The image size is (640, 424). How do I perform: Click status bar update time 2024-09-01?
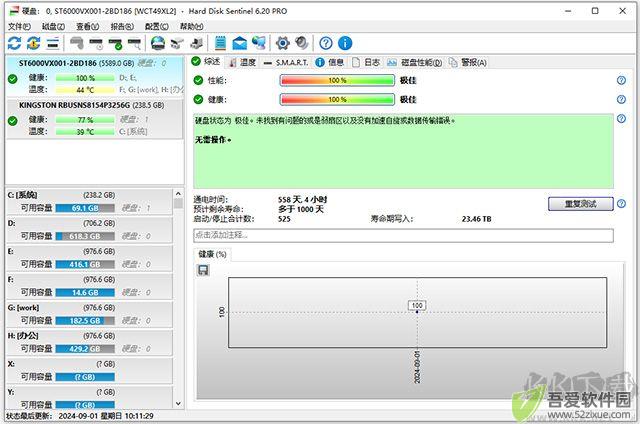[106, 416]
